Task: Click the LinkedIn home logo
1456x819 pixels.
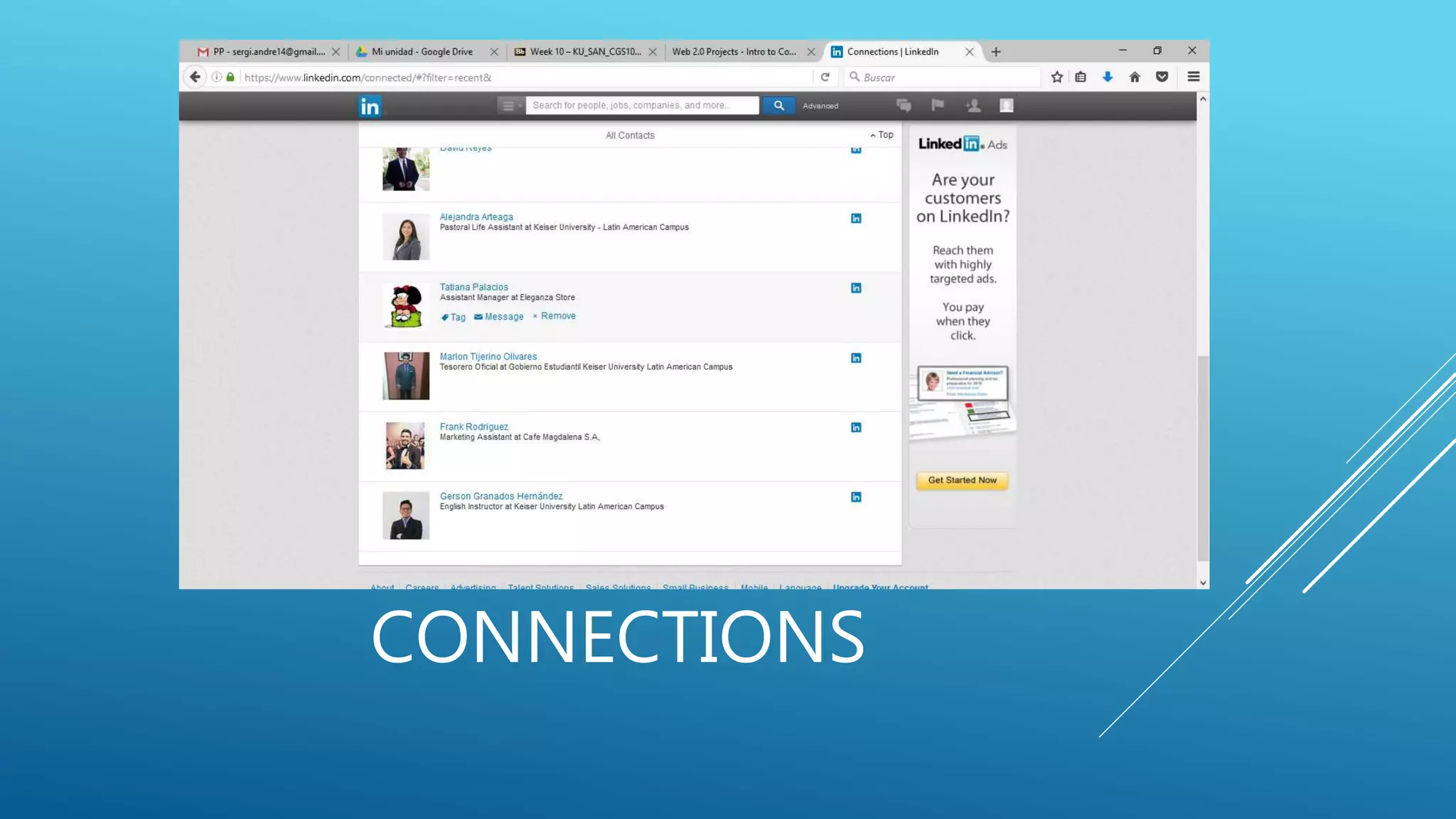Action: click(x=370, y=106)
